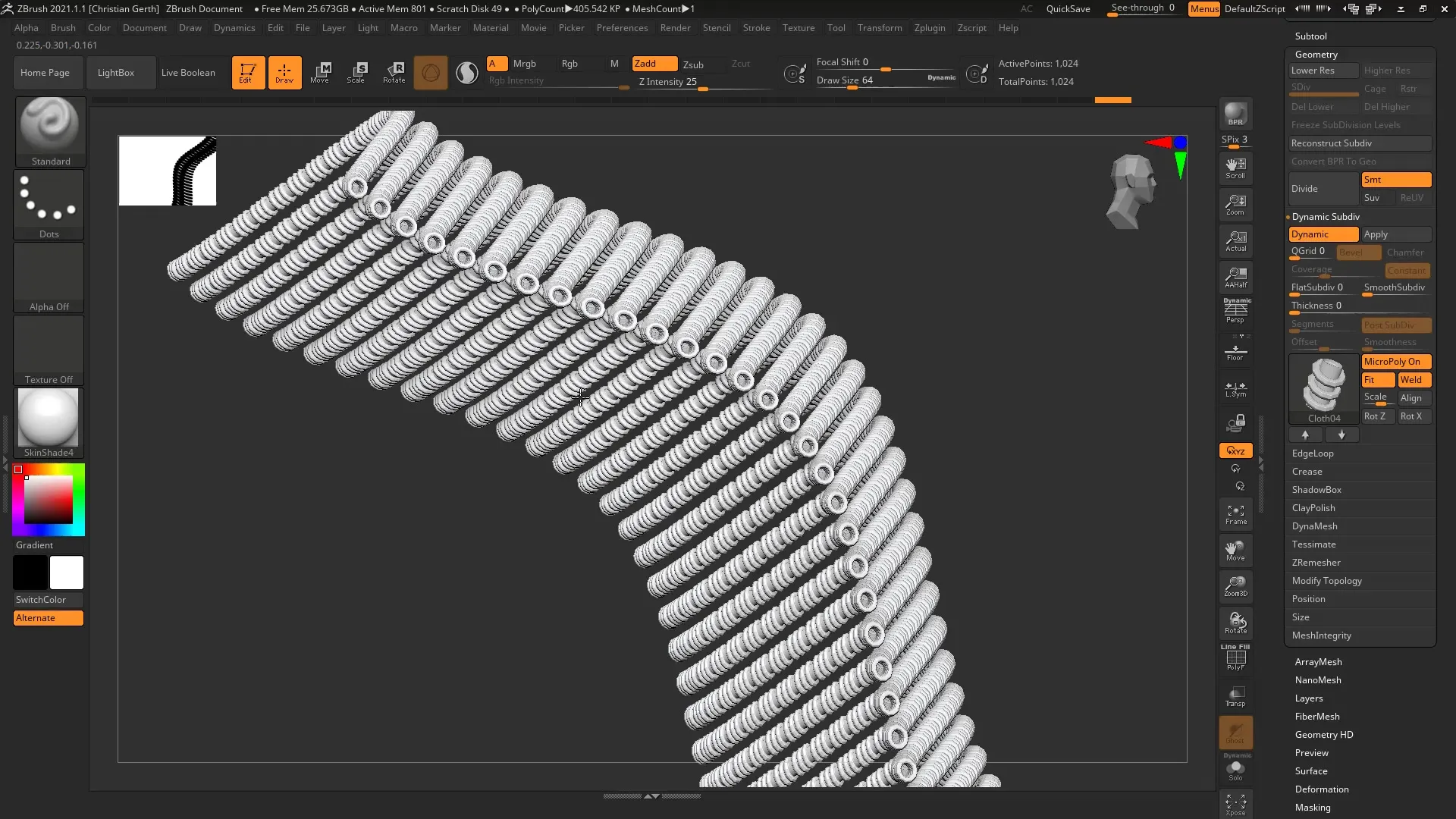Expand the Modify Topology section
This screenshot has height=819, width=1456.
pos(1326,581)
